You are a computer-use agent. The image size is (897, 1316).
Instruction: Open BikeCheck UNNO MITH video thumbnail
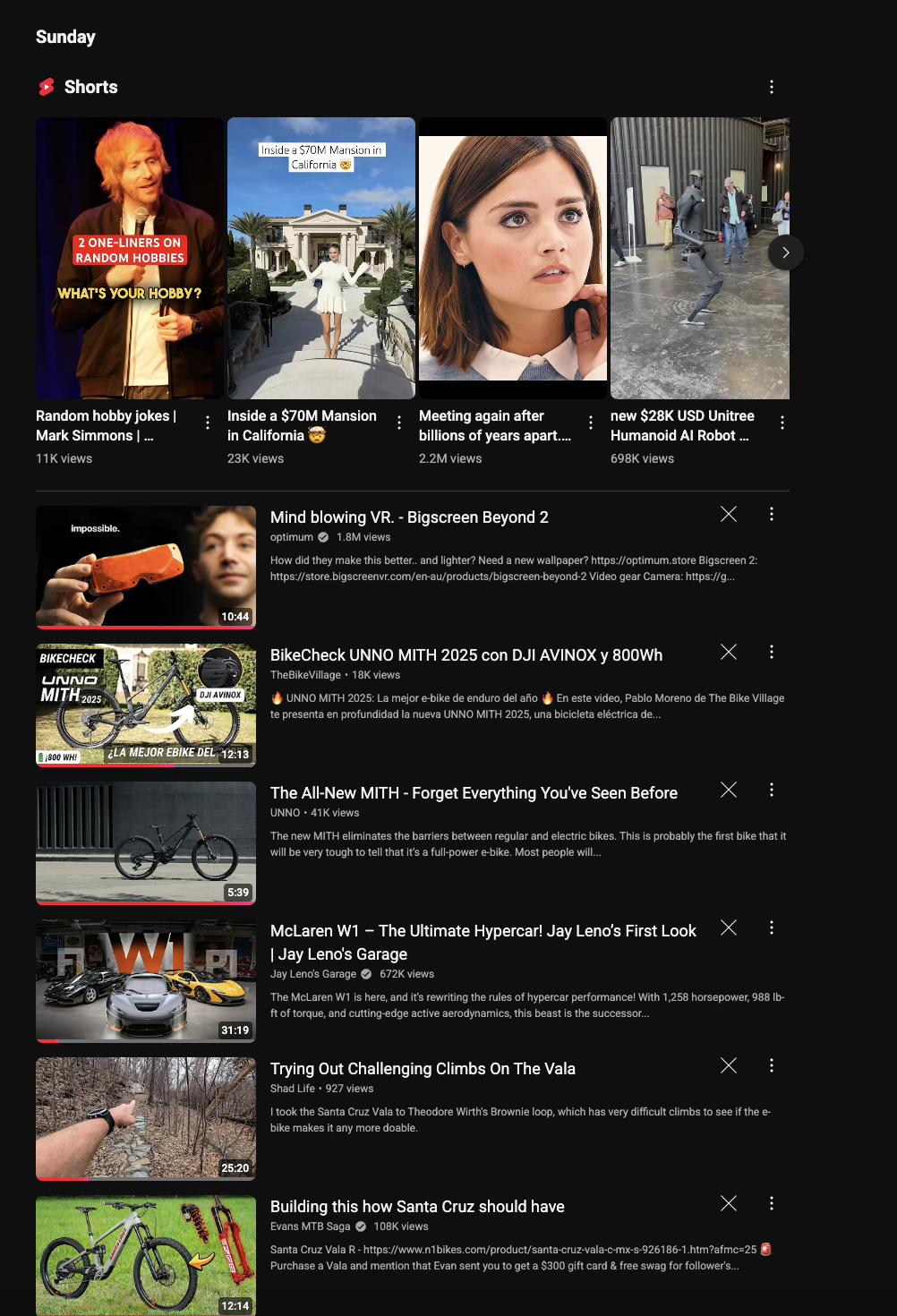coord(146,705)
